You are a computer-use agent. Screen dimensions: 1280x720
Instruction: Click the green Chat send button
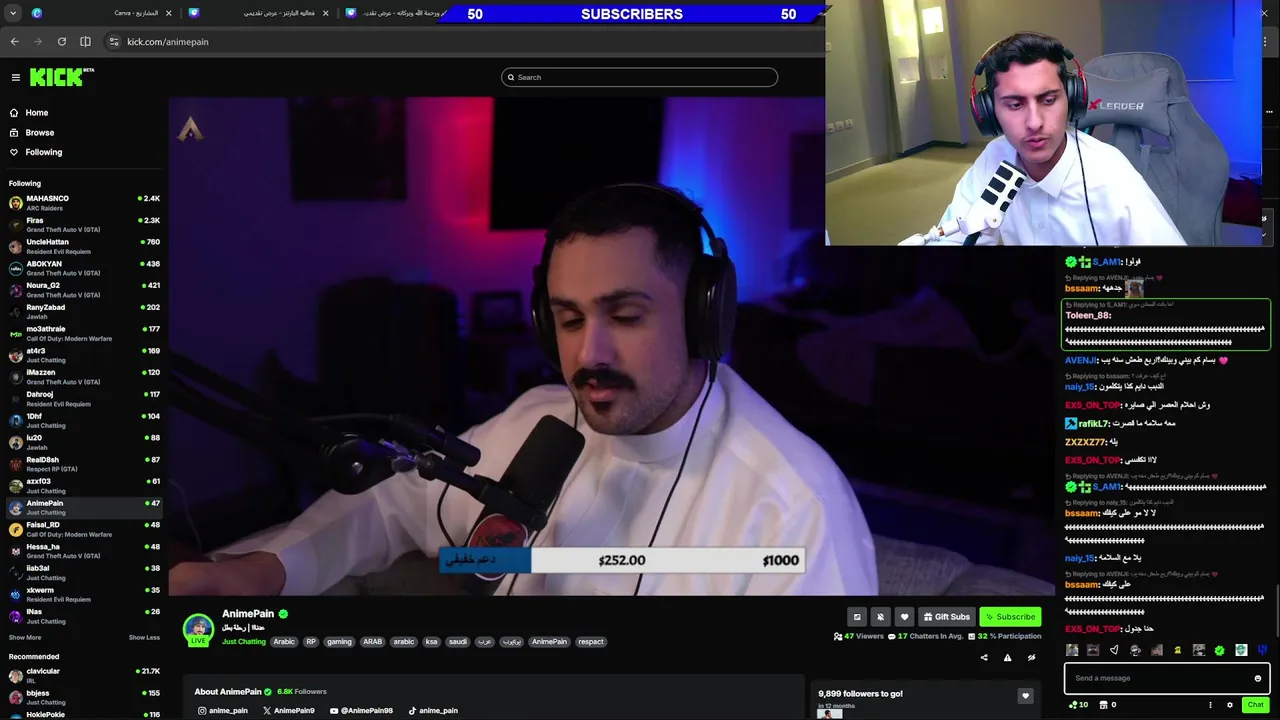1255,705
